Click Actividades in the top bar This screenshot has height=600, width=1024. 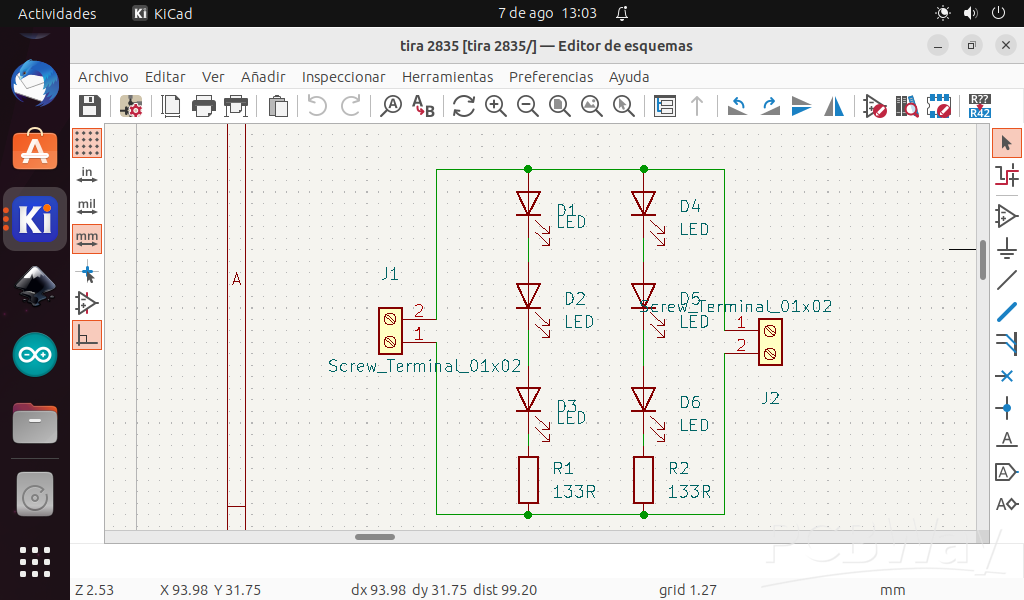(x=57, y=13)
